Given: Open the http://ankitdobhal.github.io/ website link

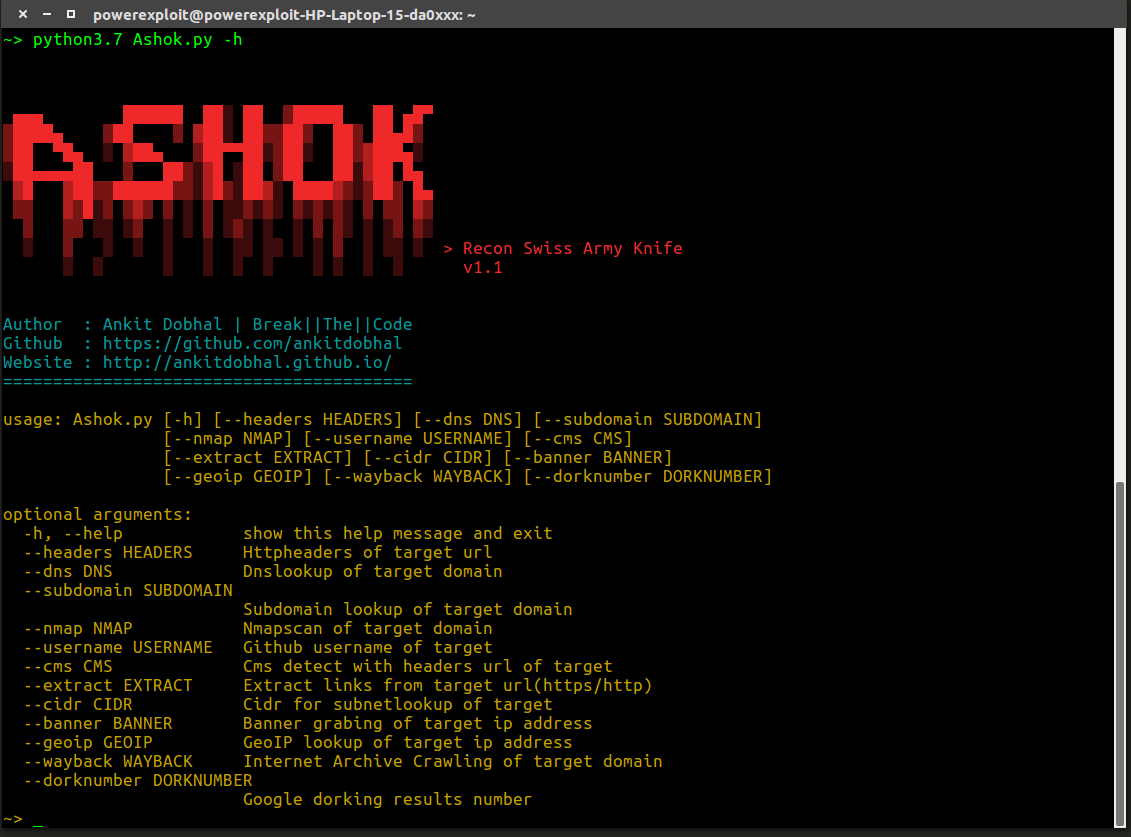Looking at the screenshot, I should (247, 362).
